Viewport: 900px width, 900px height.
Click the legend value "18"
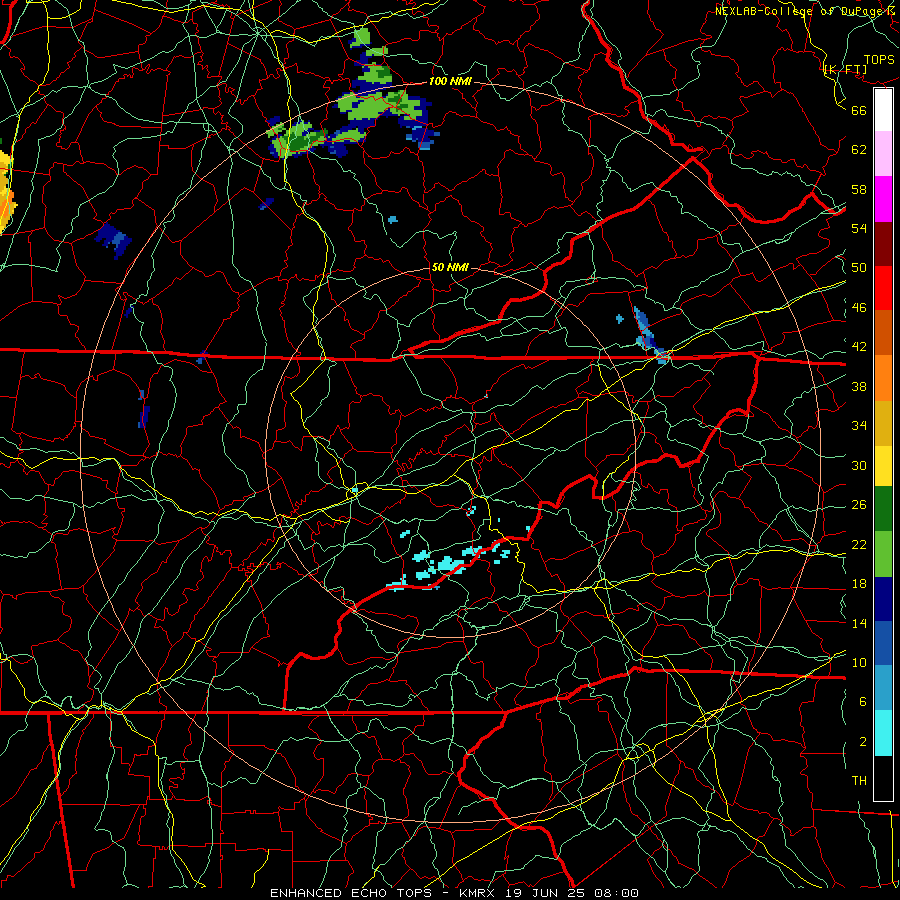click(859, 584)
